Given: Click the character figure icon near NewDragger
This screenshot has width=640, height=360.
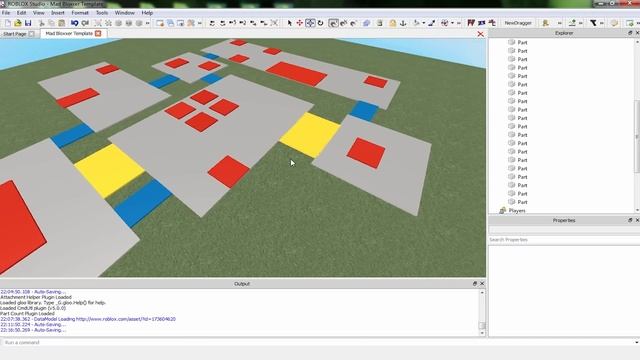Looking at the screenshot, I should 545,23.
